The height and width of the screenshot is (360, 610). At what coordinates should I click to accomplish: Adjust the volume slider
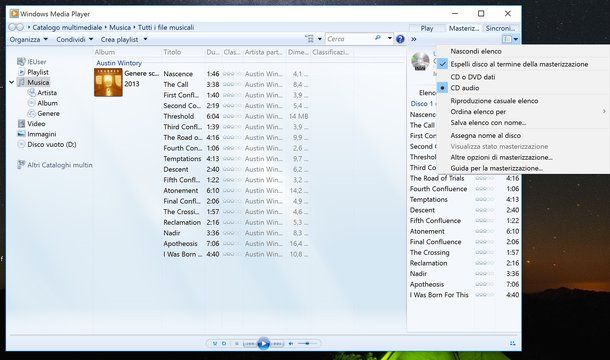pyautogui.click(x=307, y=344)
